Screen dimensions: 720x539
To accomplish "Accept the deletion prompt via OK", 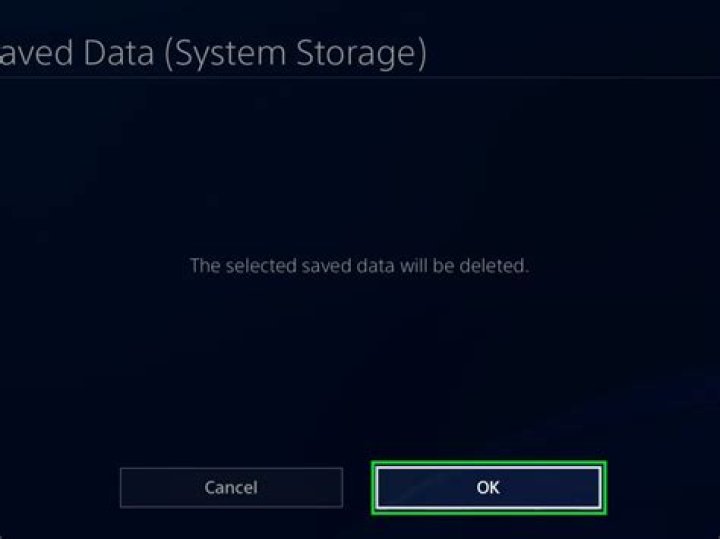I will [x=489, y=488].
